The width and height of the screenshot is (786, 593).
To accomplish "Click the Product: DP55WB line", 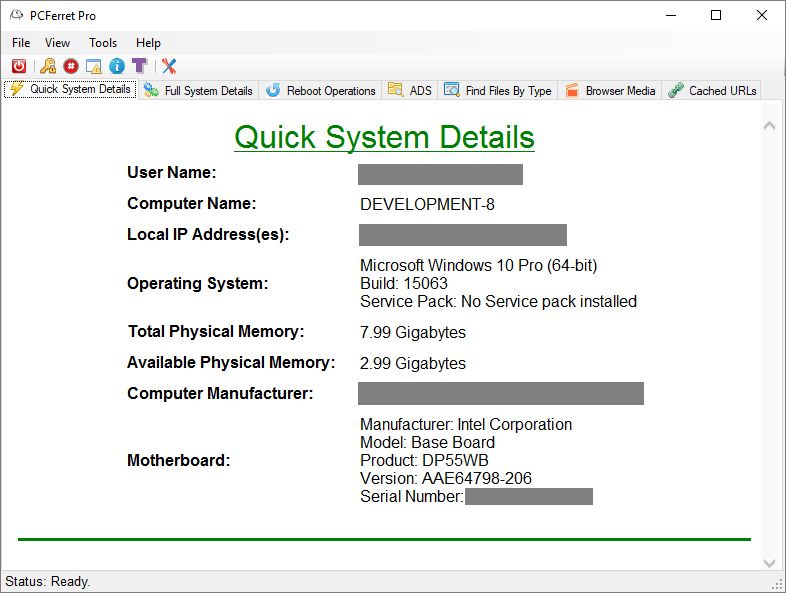I will tap(424, 460).
